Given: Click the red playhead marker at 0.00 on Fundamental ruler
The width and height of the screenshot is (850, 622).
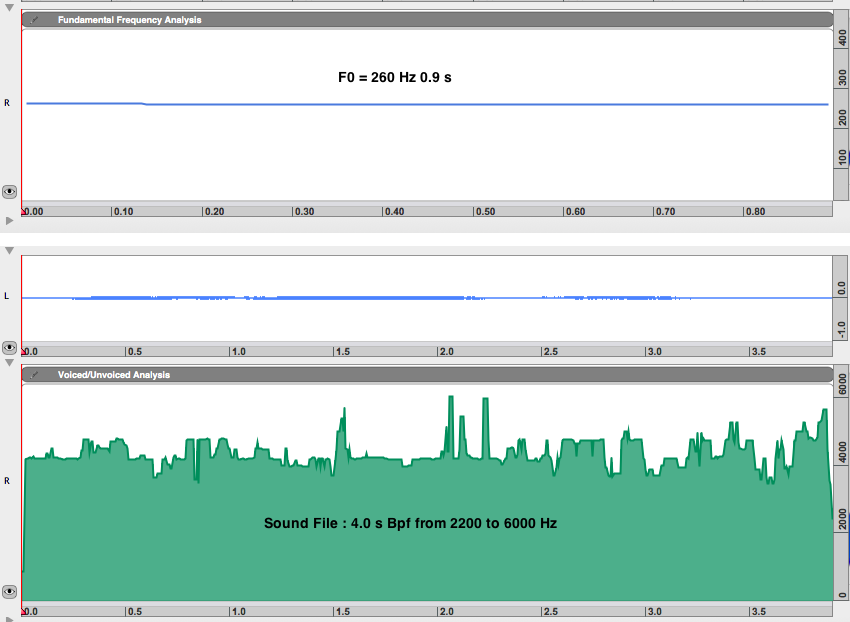Looking at the screenshot, I should (24, 211).
